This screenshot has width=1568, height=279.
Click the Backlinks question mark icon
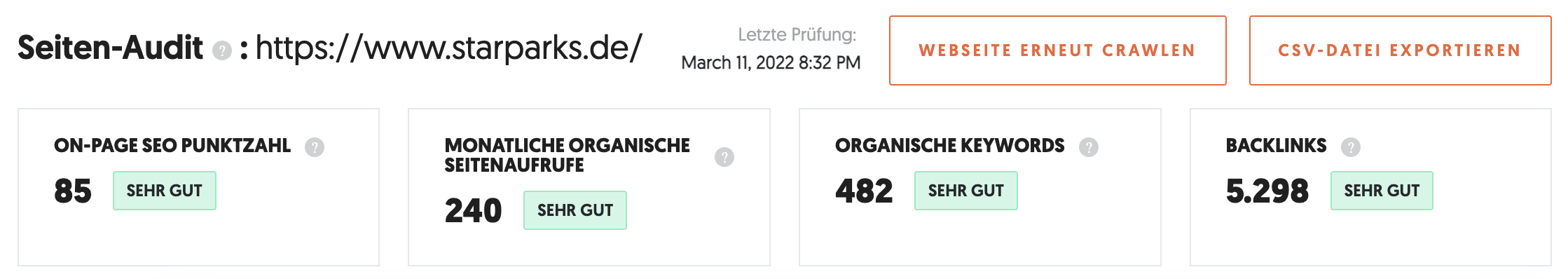pos(1351,147)
